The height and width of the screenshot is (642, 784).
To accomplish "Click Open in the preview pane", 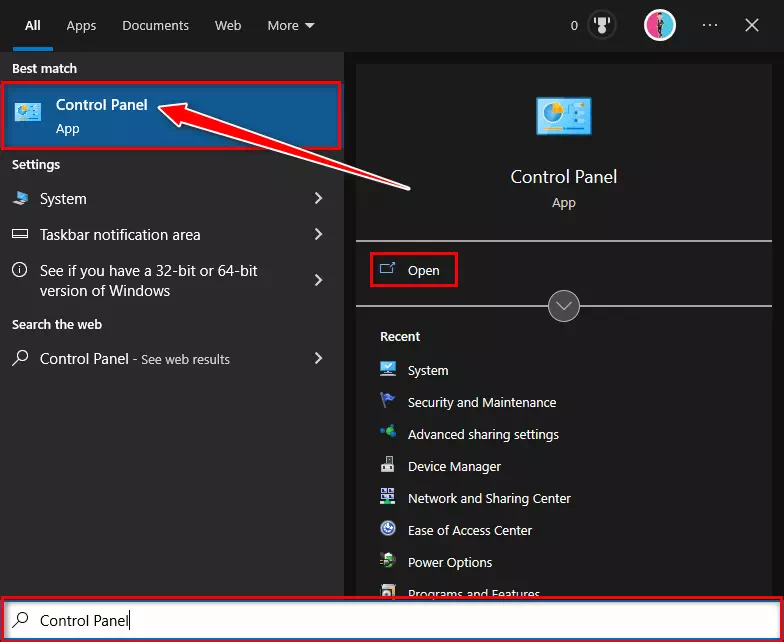I will pyautogui.click(x=414, y=270).
